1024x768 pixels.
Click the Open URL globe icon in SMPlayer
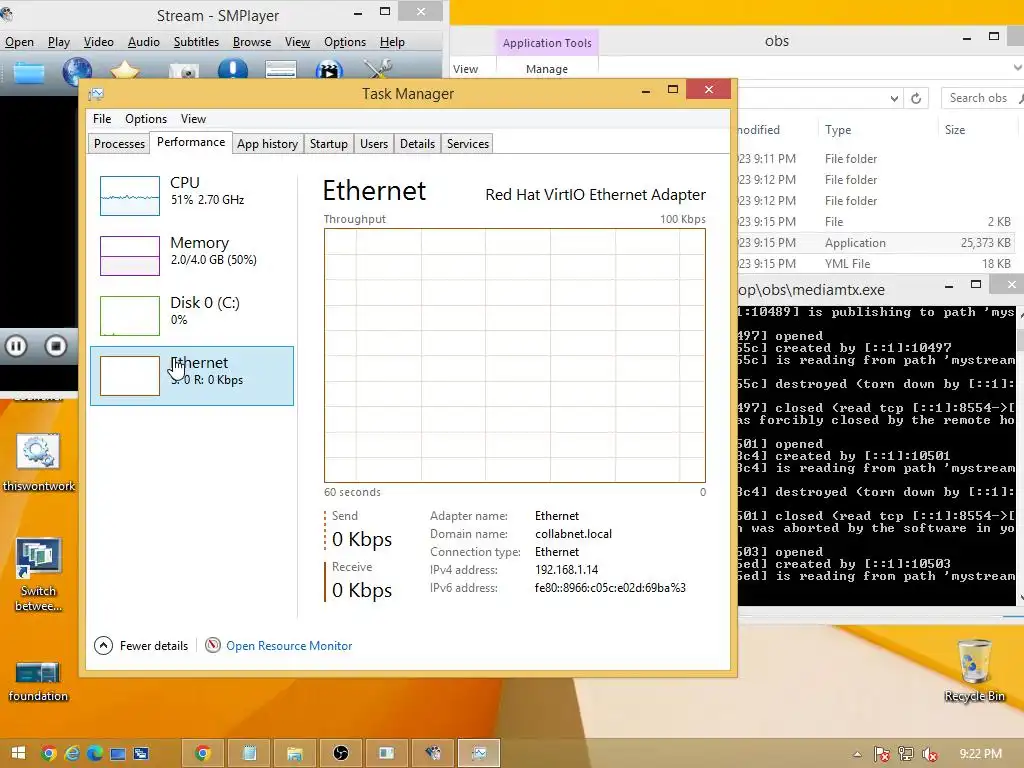[x=76, y=71]
